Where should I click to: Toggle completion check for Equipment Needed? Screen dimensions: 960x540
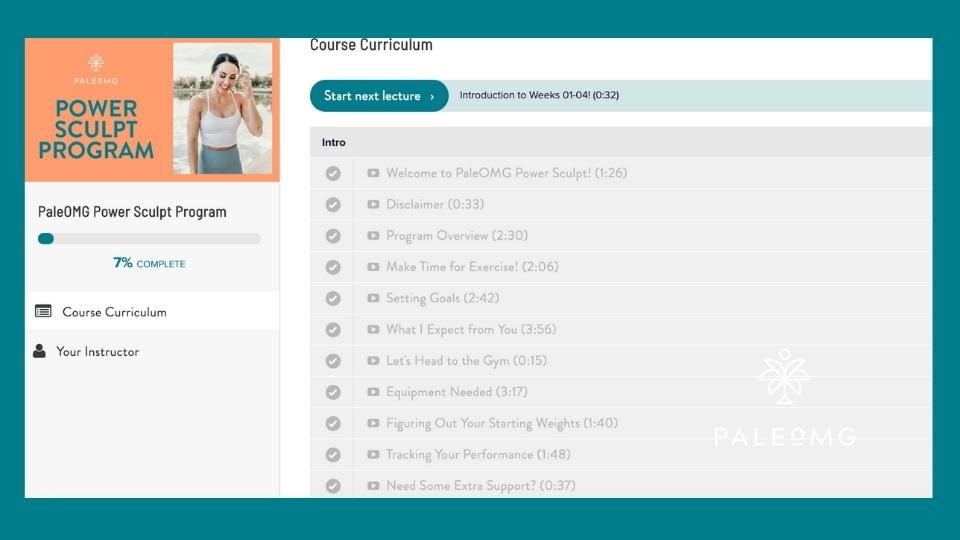click(333, 392)
